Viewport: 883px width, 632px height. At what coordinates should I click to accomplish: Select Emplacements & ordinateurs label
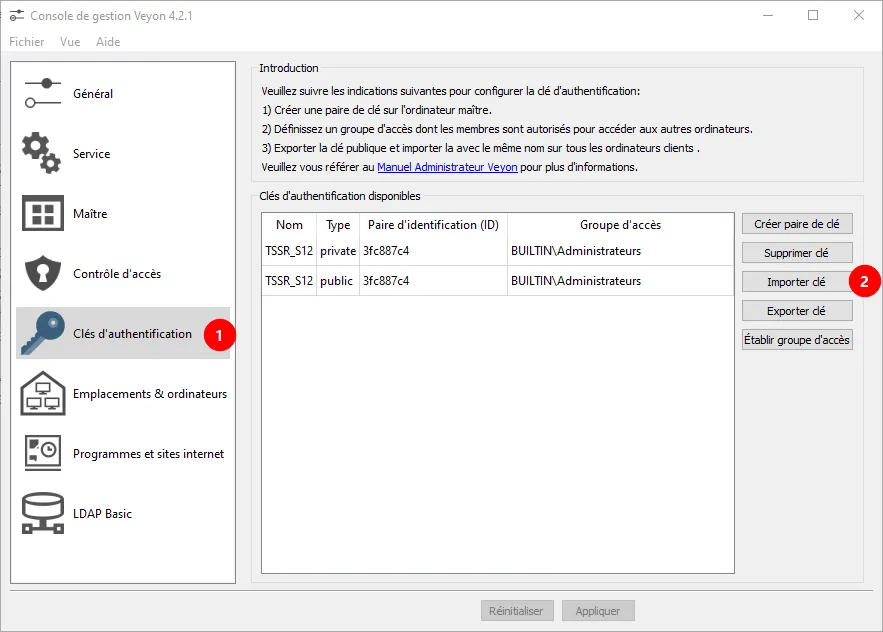point(150,394)
